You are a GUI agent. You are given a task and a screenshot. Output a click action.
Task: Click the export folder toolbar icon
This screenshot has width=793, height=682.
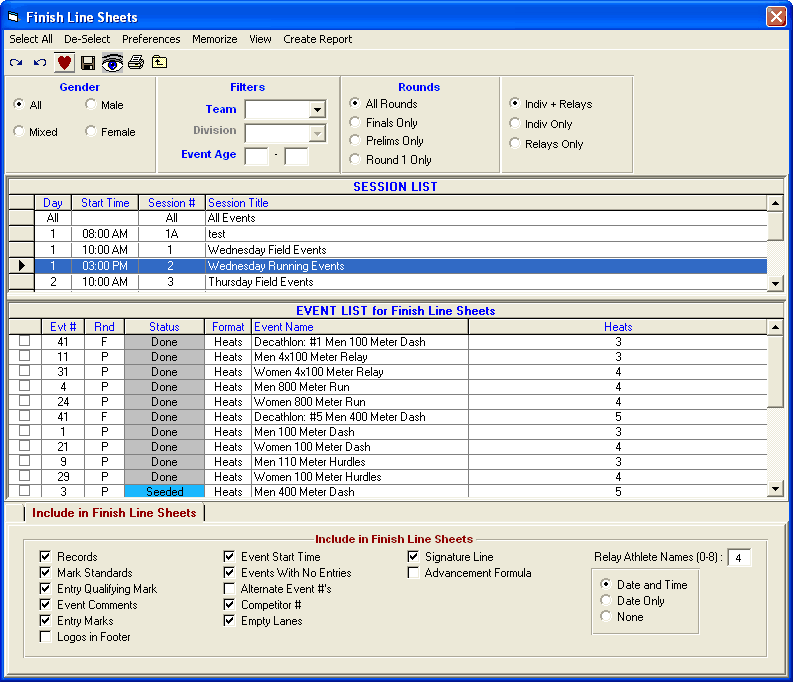[x=159, y=62]
